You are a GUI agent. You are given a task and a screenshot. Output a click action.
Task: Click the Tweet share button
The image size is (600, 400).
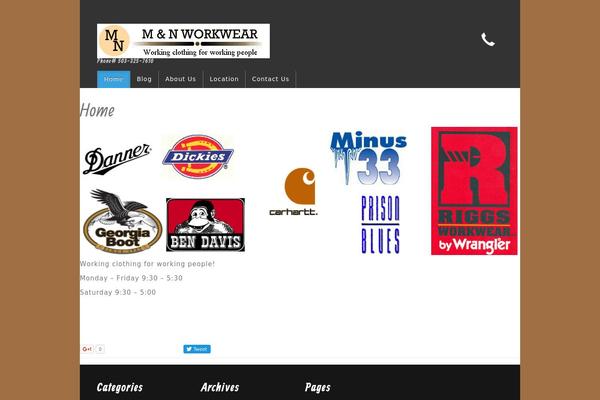(x=197, y=349)
